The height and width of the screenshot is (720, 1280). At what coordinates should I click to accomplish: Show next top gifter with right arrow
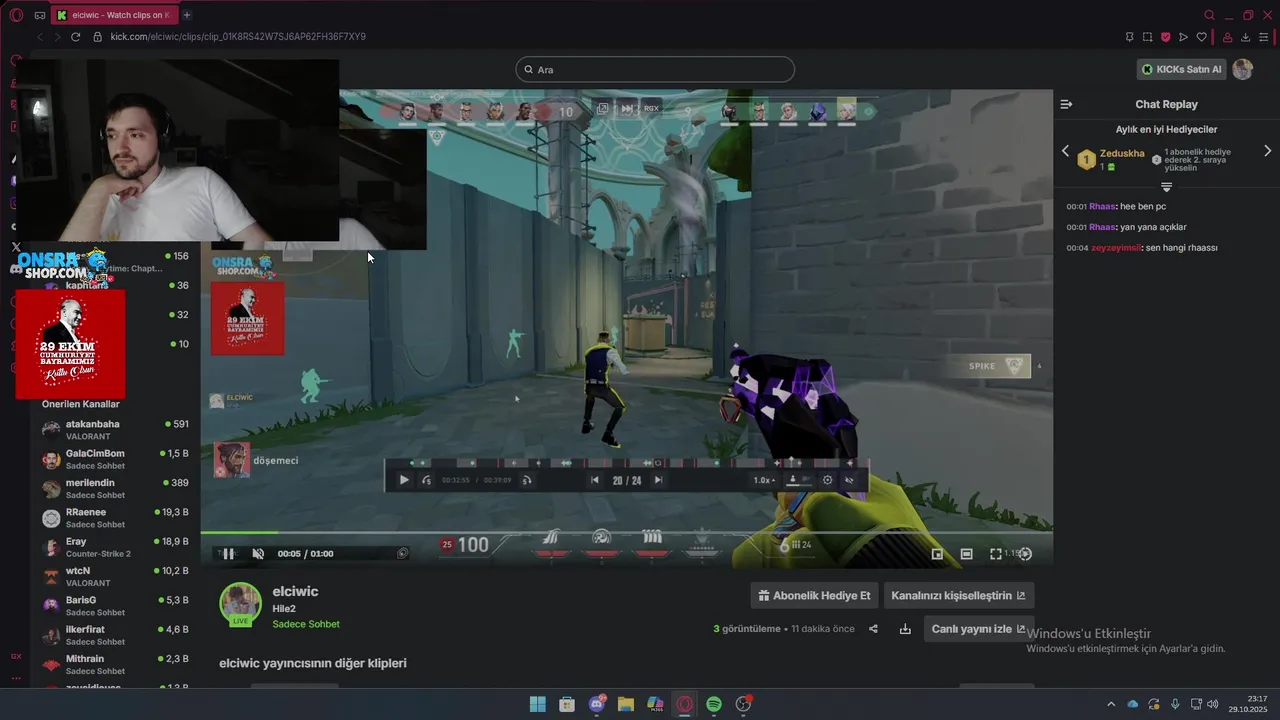point(1268,151)
